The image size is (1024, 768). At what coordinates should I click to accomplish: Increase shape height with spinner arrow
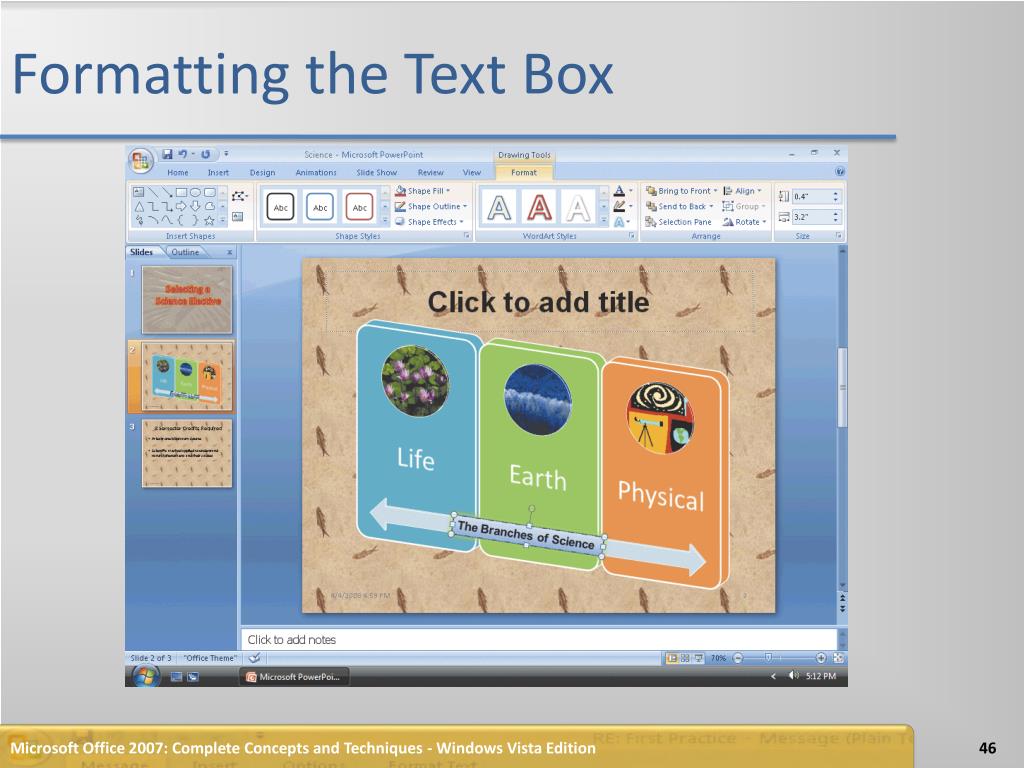(835, 193)
